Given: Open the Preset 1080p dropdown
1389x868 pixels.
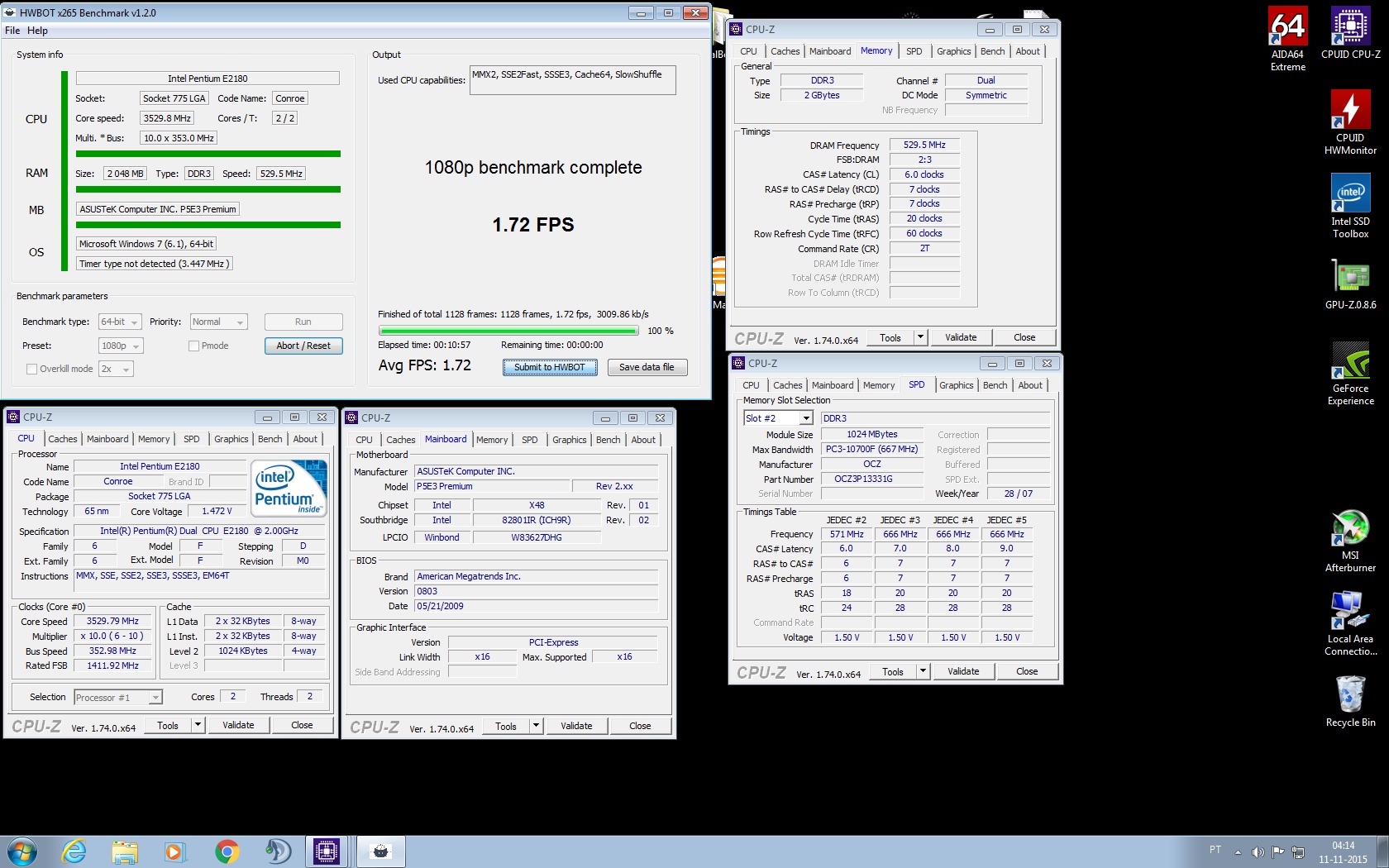Looking at the screenshot, I should tap(120, 346).
